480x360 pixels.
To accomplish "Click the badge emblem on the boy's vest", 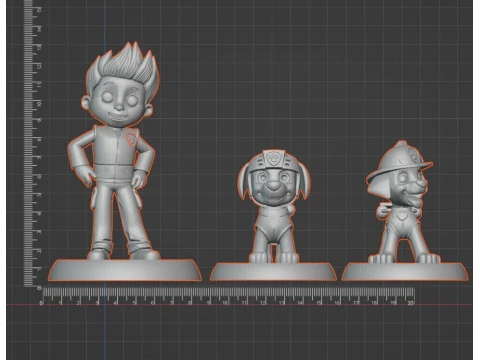I will pyautogui.click(x=132, y=137).
